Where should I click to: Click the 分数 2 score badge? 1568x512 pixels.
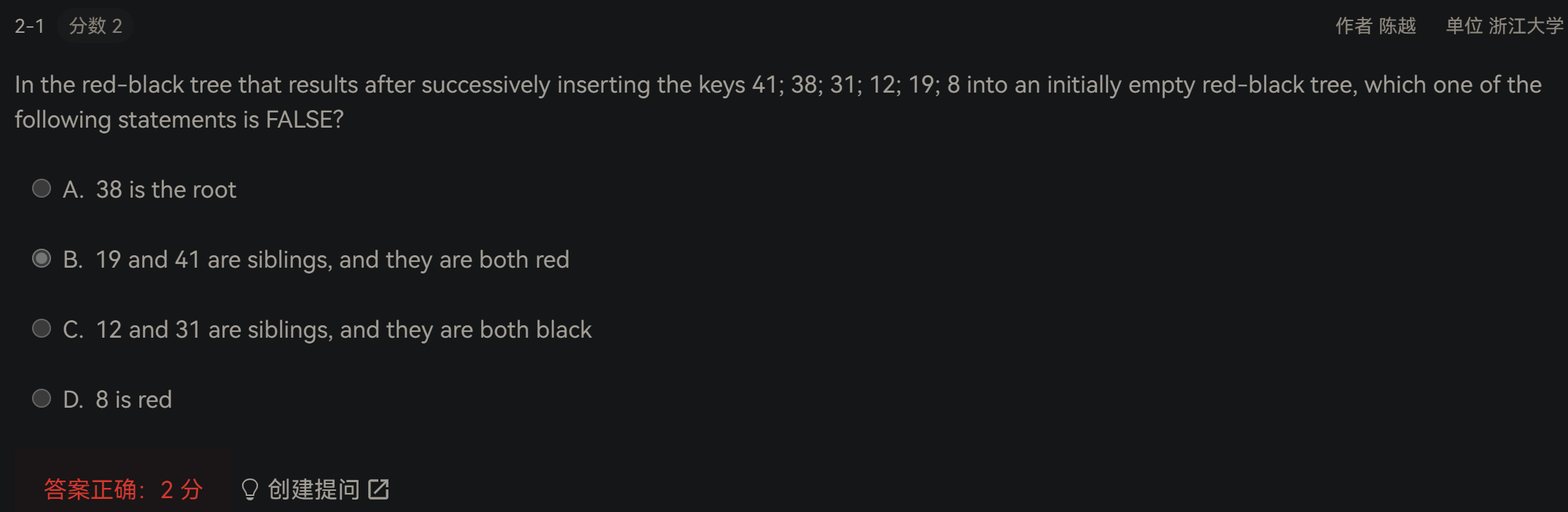[95, 26]
